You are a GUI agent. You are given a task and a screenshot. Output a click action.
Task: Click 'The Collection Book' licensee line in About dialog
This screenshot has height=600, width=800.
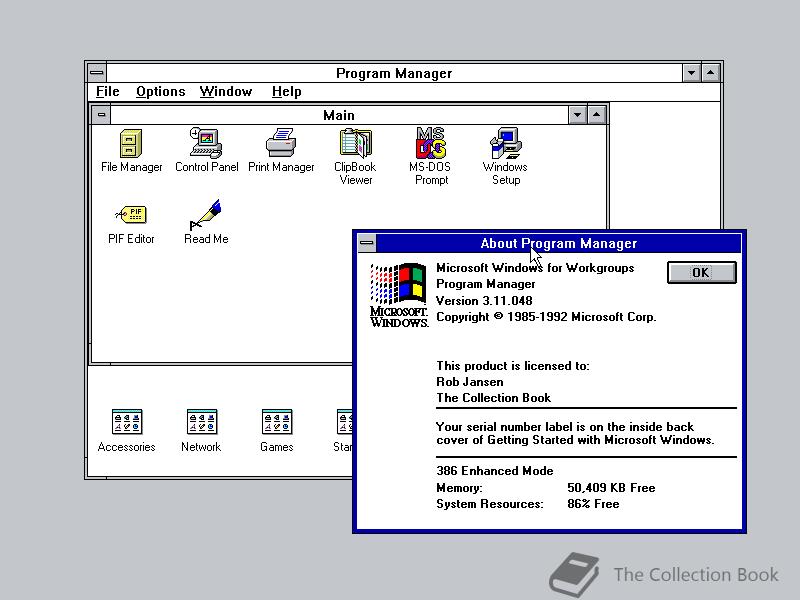493,398
